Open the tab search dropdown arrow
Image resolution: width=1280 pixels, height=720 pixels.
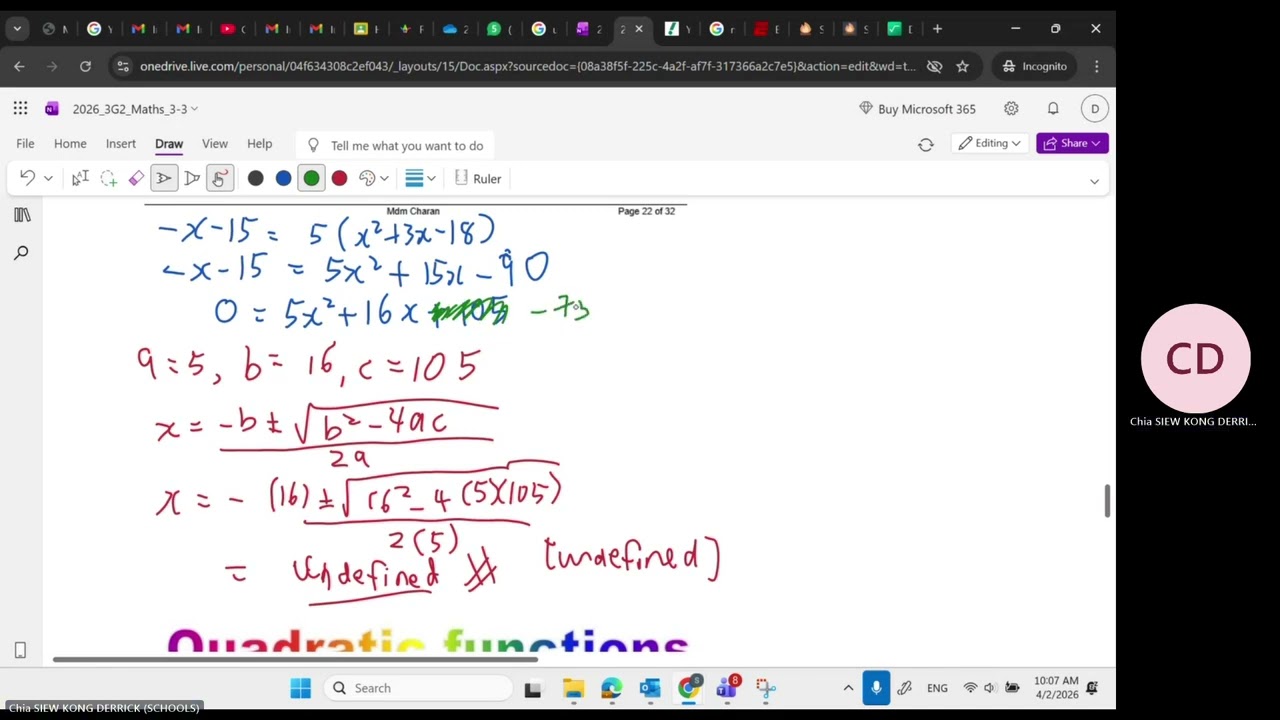[x=17, y=29]
